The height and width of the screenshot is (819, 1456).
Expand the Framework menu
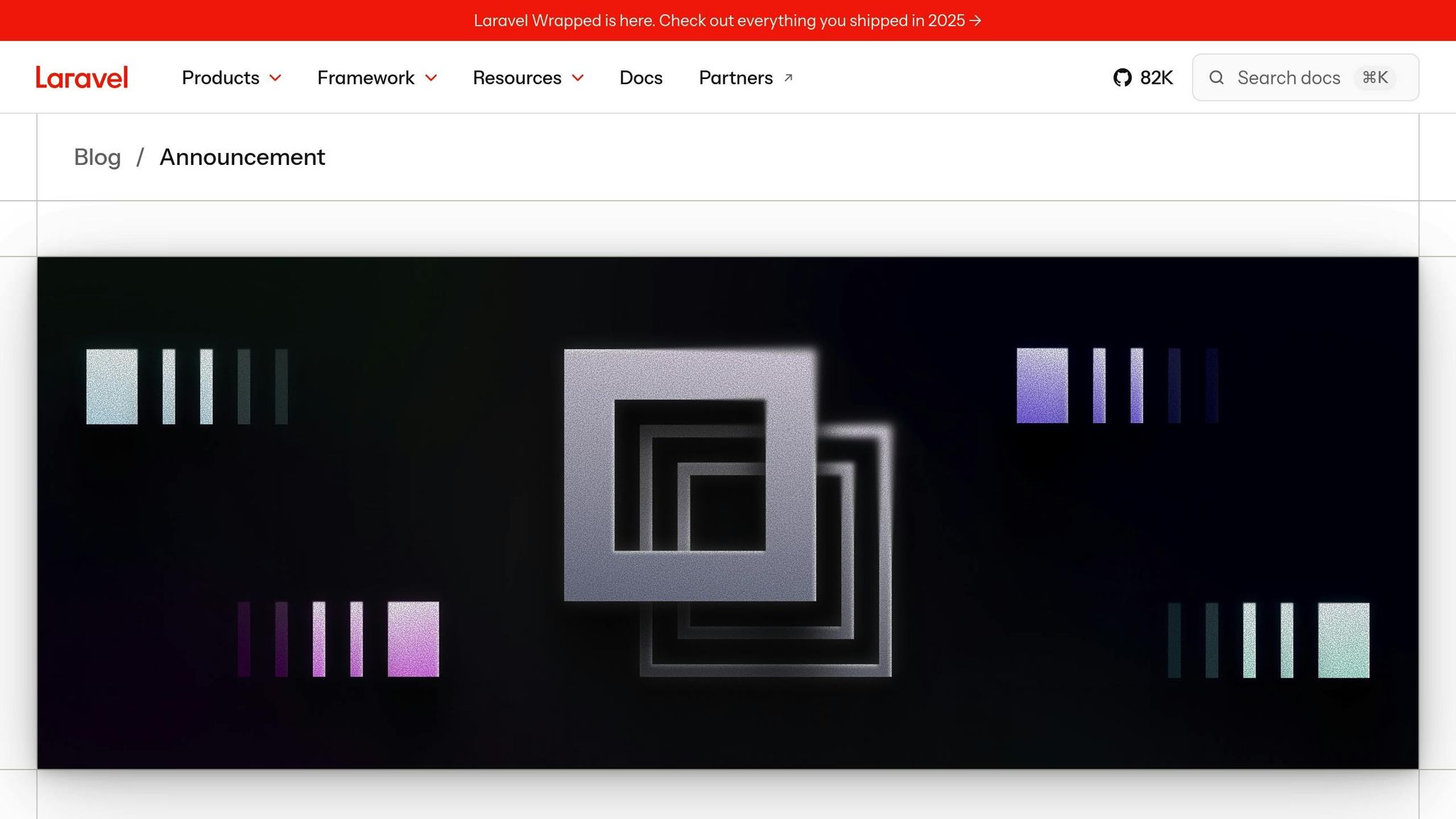pyautogui.click(x=365, y=78)
